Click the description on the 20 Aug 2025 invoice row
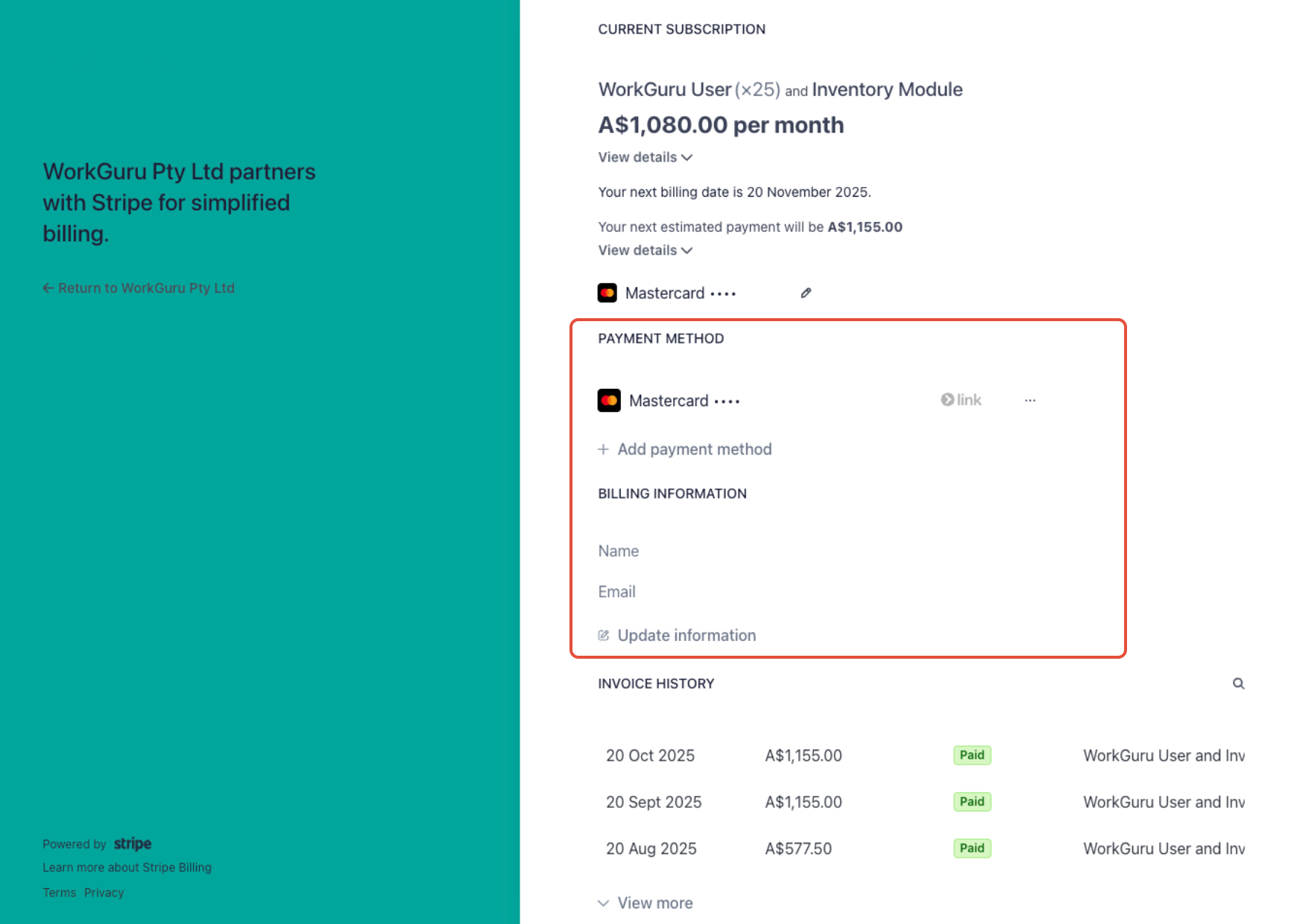This screenshot has width=1297, height=924. point(1164,849)
